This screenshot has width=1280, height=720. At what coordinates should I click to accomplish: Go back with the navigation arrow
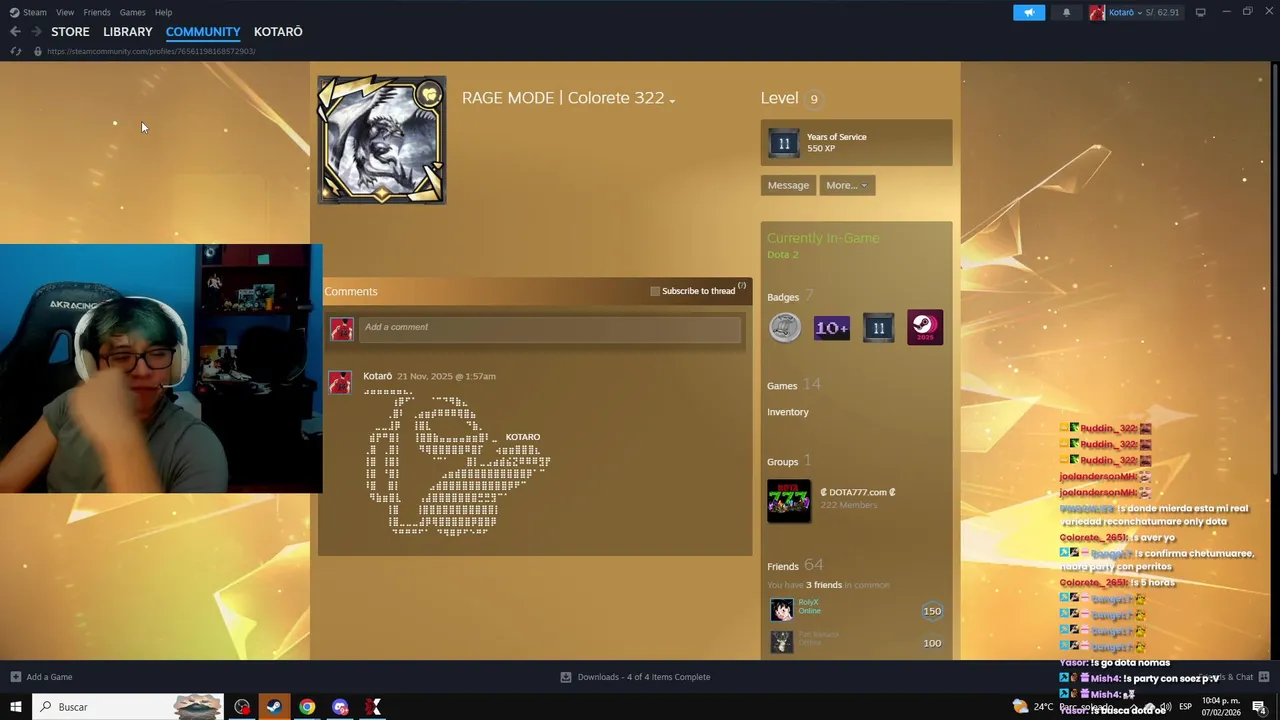[x=15, y=32]
